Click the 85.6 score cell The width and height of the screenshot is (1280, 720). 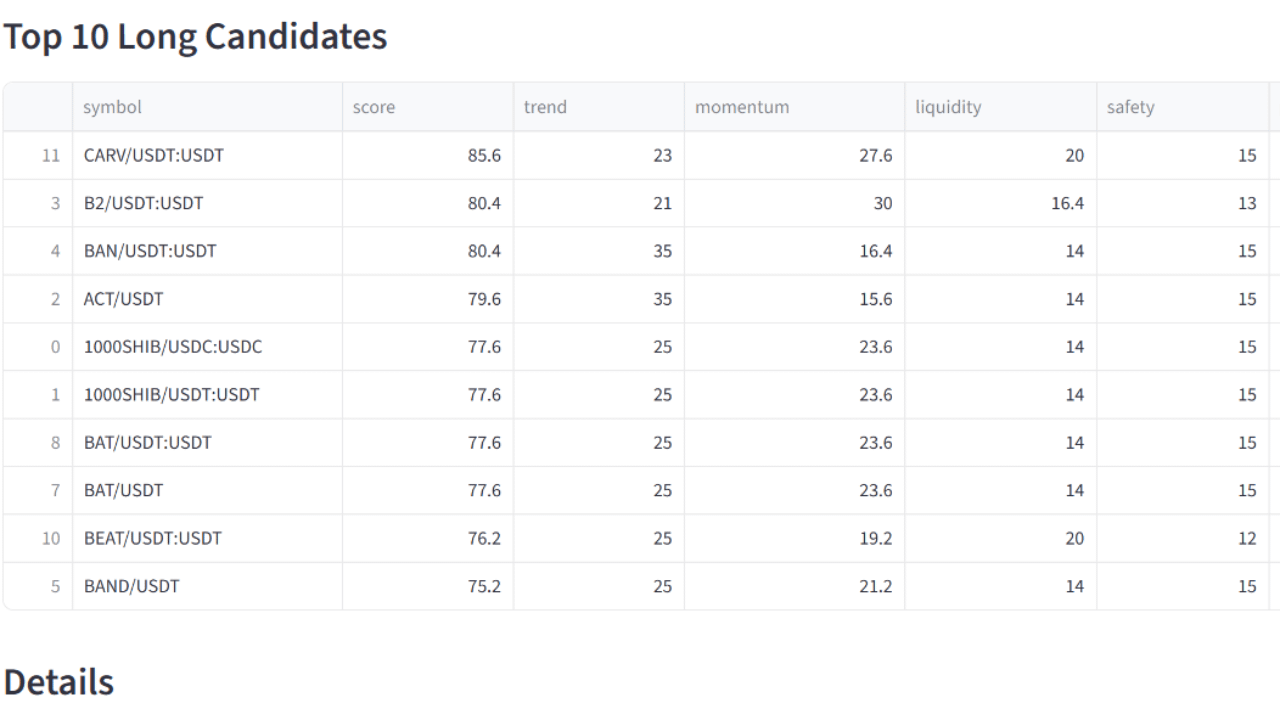click(484, 155)
